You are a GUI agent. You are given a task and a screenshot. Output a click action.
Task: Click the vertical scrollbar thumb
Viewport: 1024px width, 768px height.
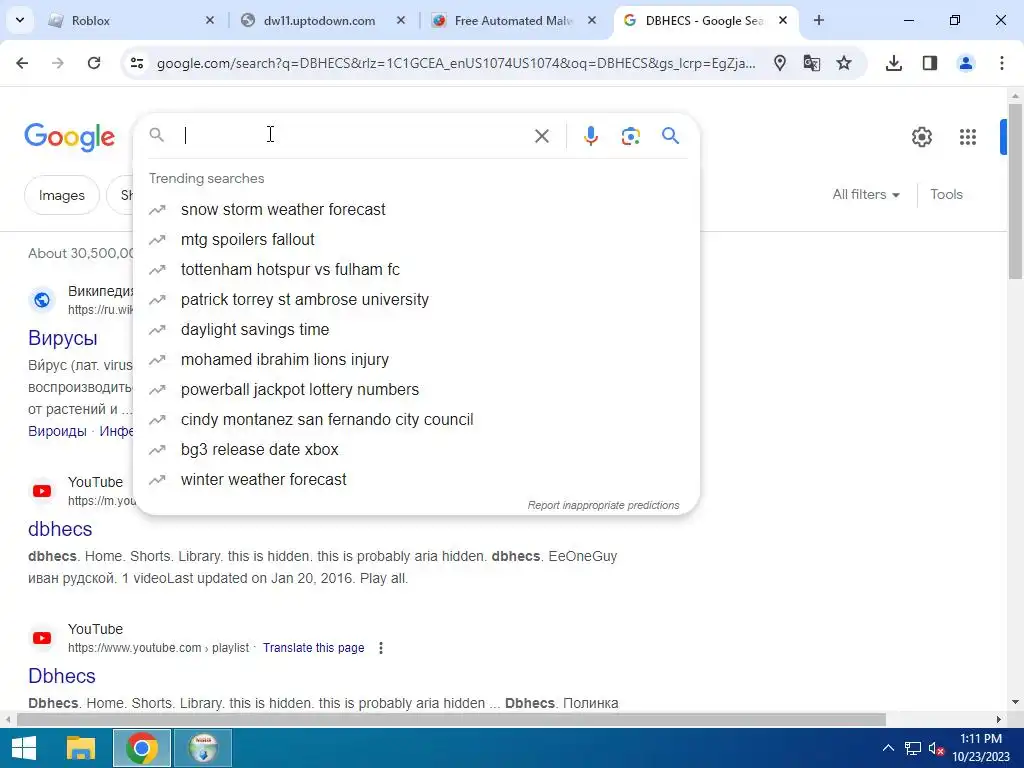point(1016,189)
